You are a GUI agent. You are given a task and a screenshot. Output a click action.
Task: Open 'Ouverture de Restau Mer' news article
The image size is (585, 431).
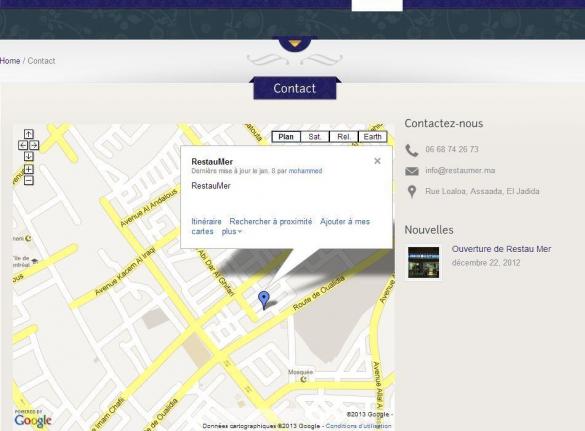pos(501,249)
